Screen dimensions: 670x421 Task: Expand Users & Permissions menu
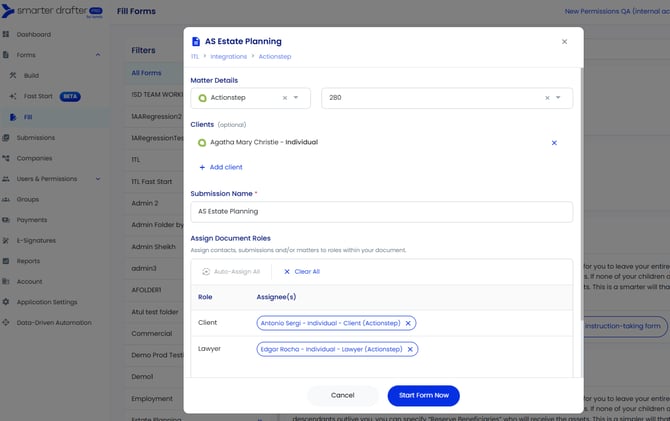98,179
